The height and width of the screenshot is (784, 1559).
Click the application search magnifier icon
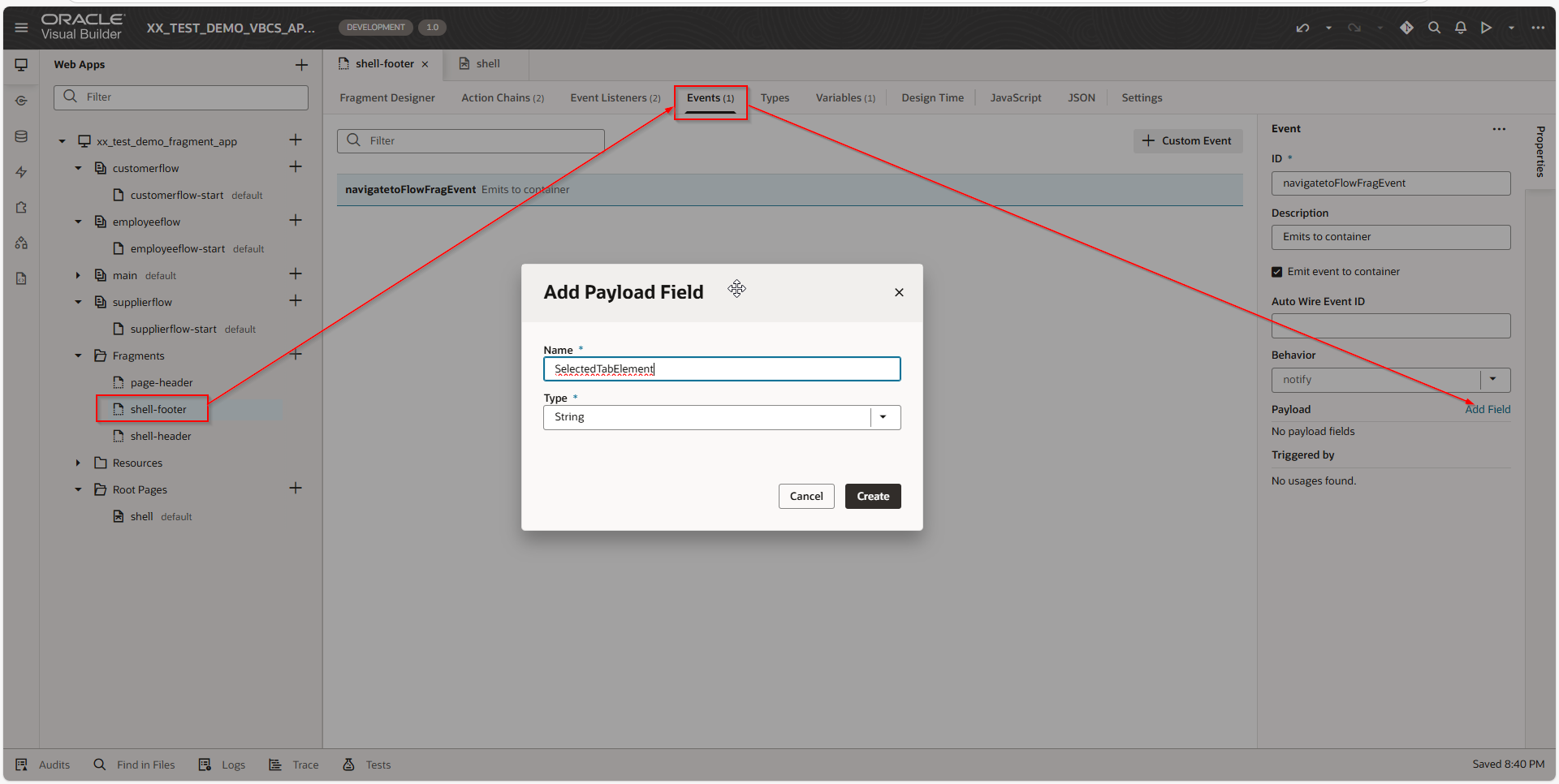pos(1434,28)
